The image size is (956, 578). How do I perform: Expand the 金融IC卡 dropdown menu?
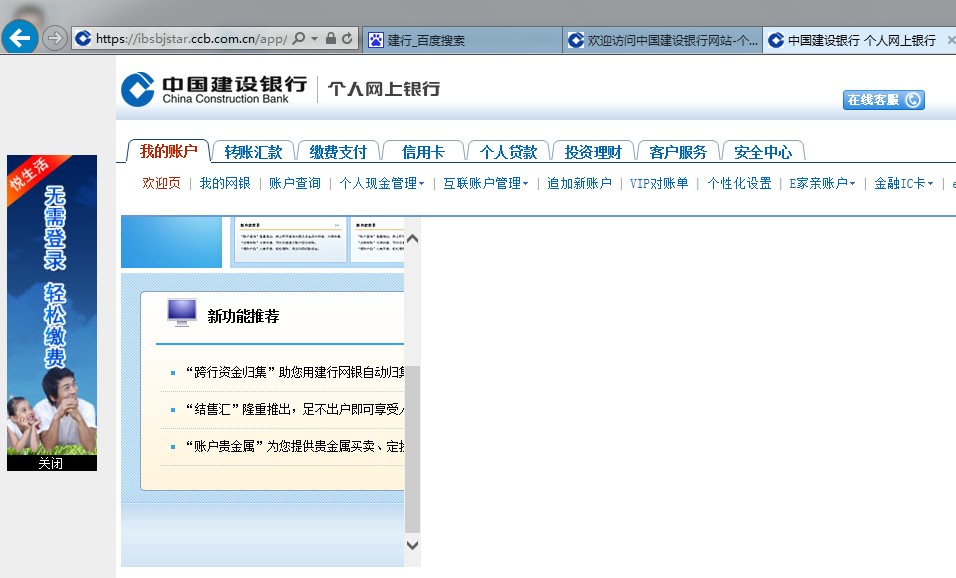pyautogui.click(x=904, y=184)
